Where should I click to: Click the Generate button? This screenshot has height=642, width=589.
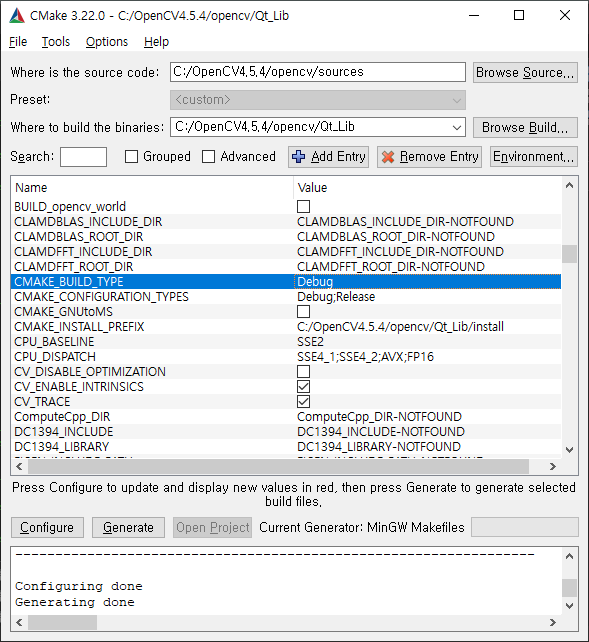point(128,527)
